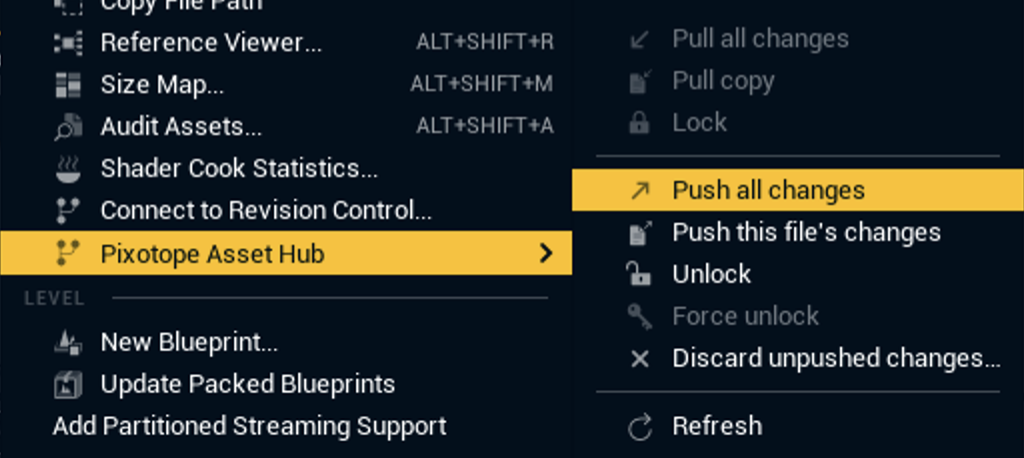Click the Refresh option in the submenu
The image size is (1024, 458).
coord(717,426)
